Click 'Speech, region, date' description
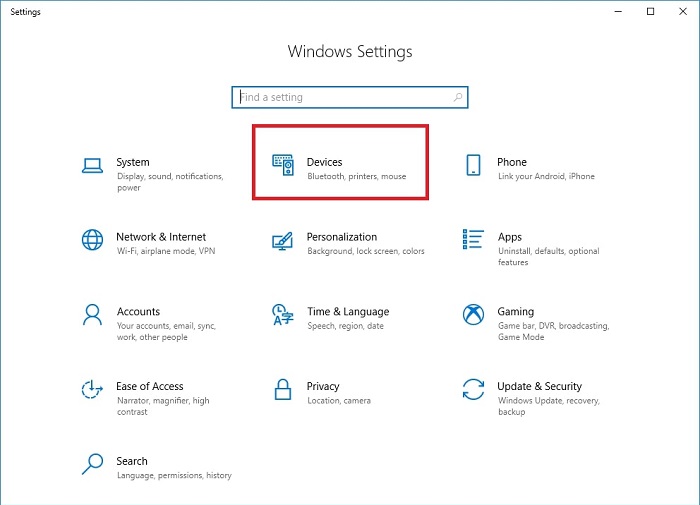The height and width of the screenshot is (505, 700). click(x=346, y=326)
